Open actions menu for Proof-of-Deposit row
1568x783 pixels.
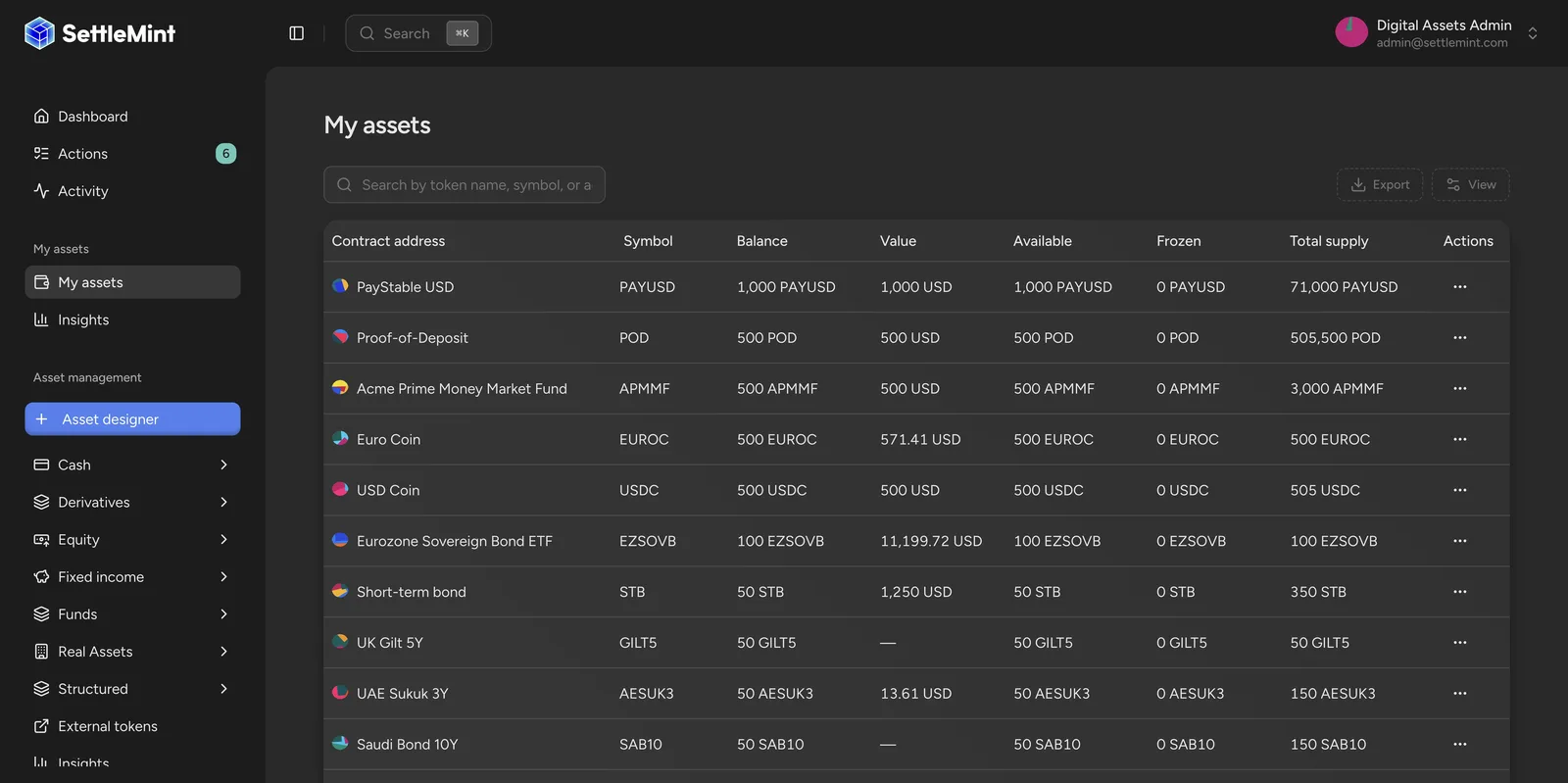point(1460,338)
